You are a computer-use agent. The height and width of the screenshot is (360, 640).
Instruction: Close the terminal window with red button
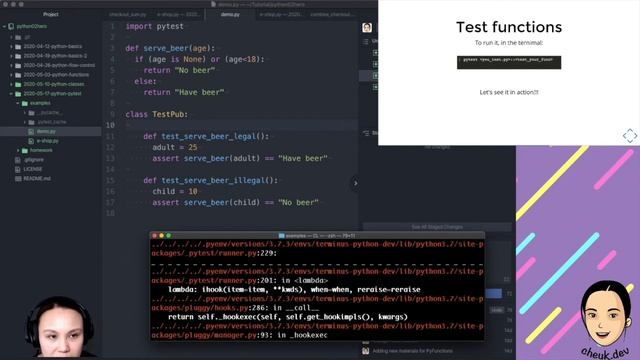point(154,236)
